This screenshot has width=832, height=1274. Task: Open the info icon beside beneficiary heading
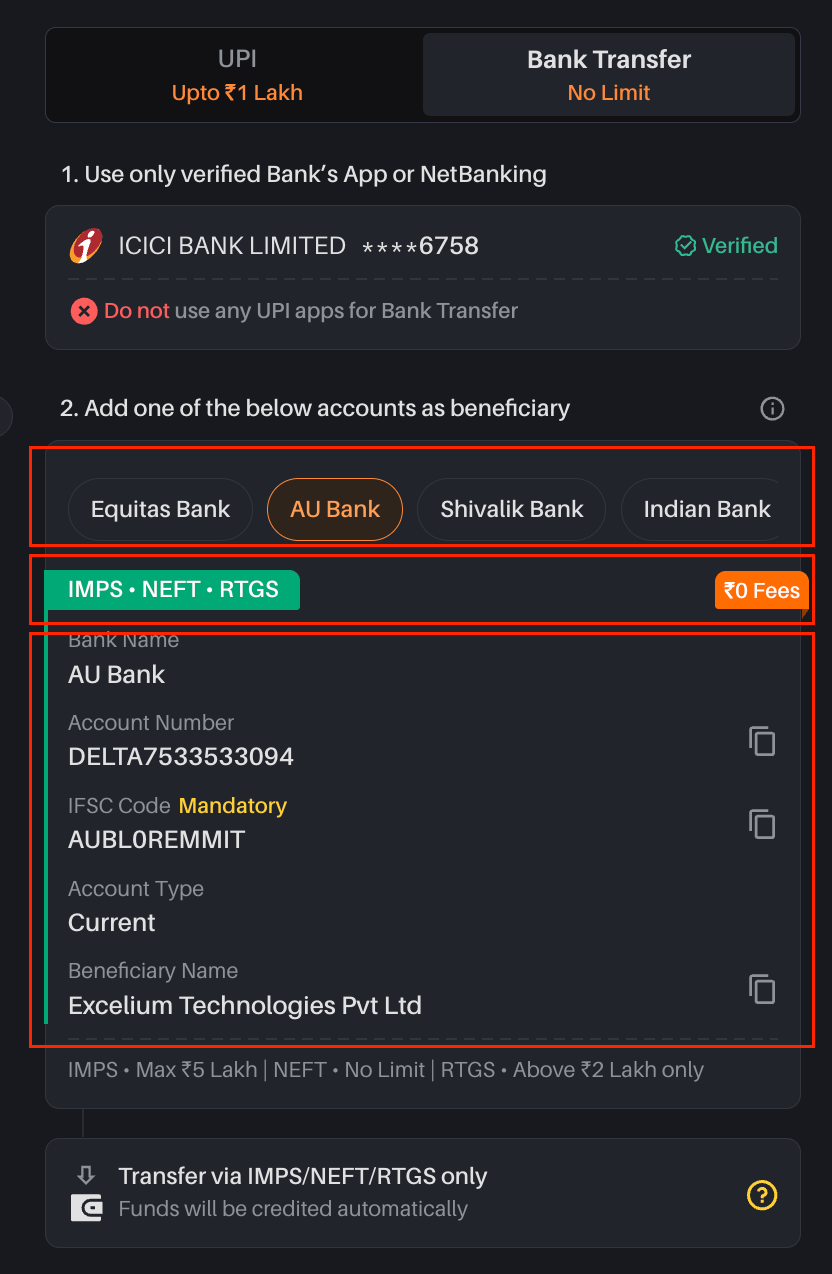tap(772, 408)
